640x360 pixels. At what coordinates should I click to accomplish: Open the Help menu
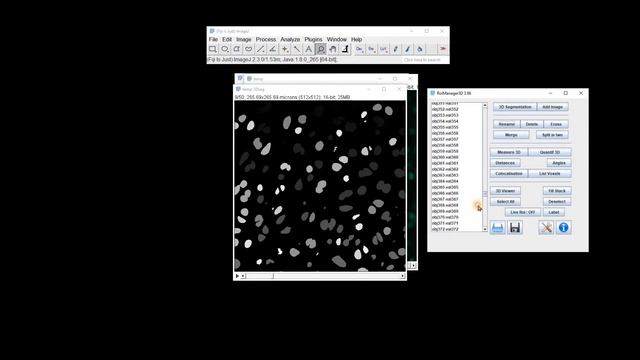click(356, 39)
